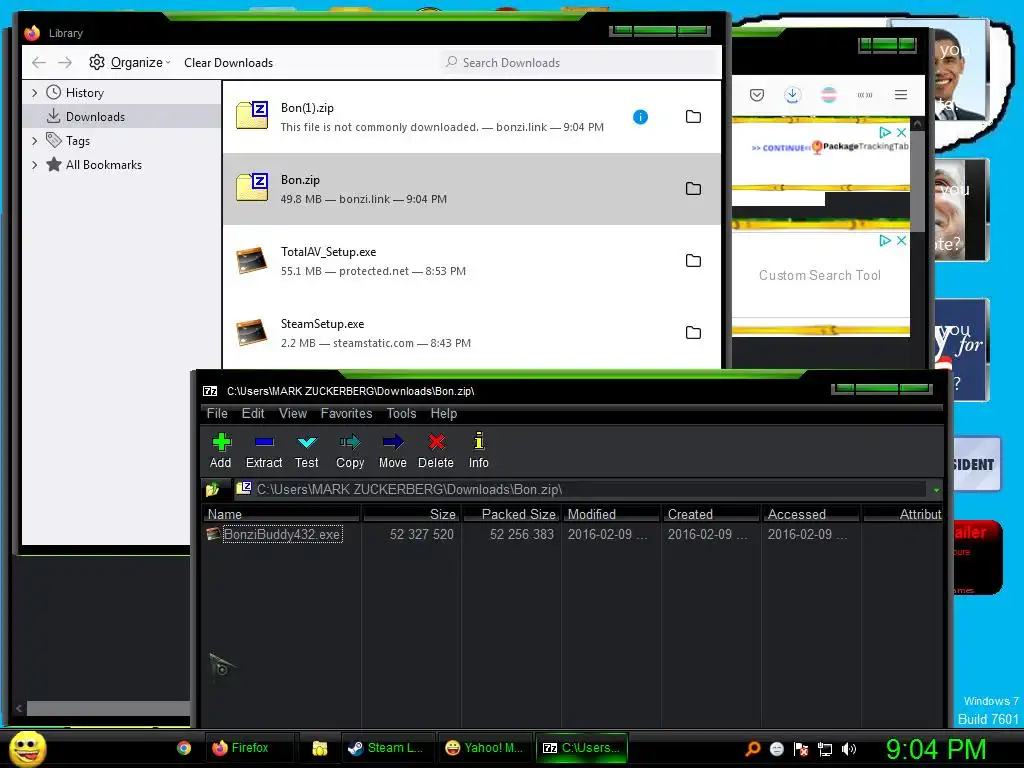This screenshot has width=1024, height=768.
Task: Select the Move tool in 7-Zip
Action: tap(392, 451)
